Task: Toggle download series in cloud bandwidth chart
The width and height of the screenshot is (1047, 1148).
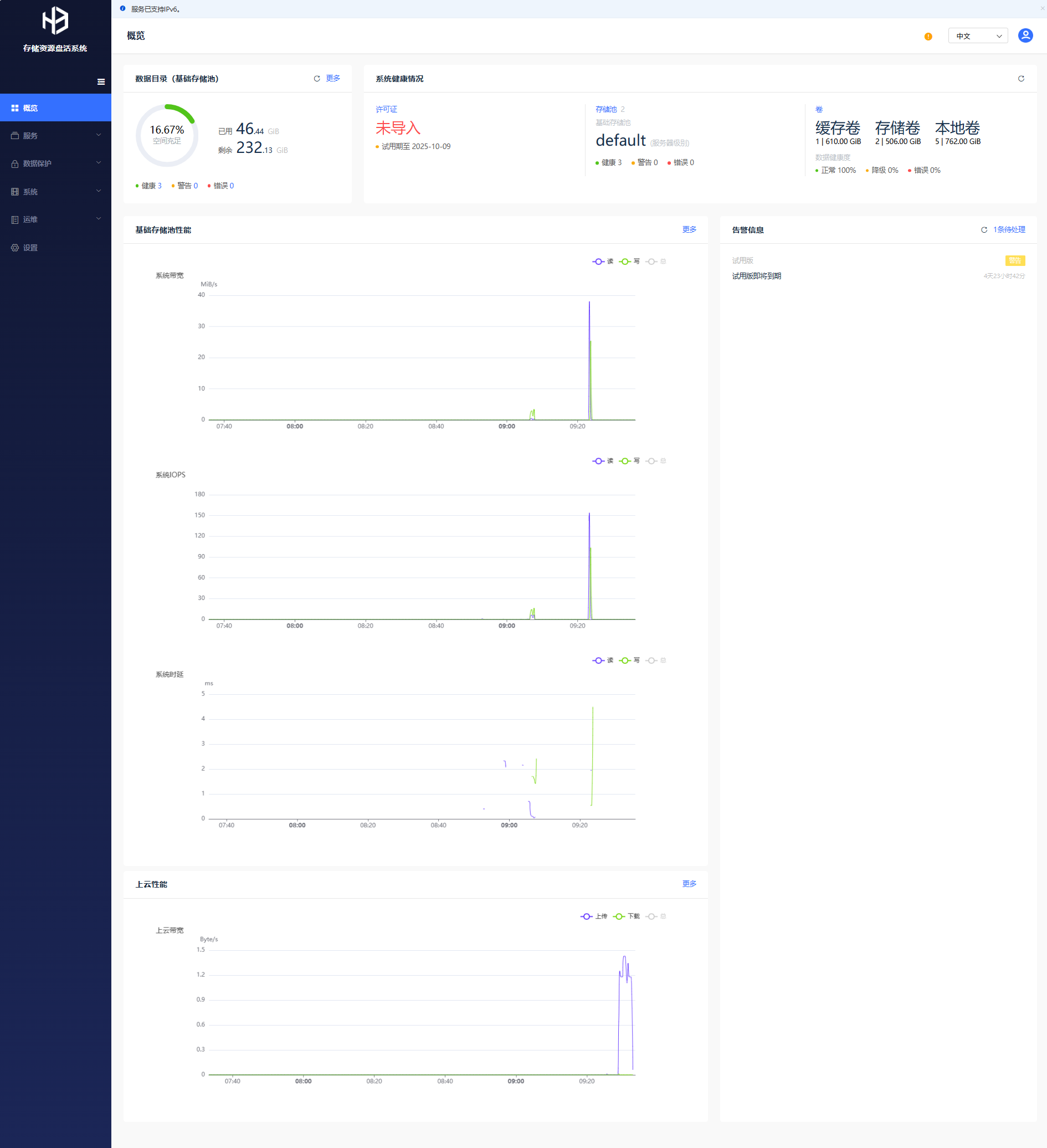Action: [627, 916]
